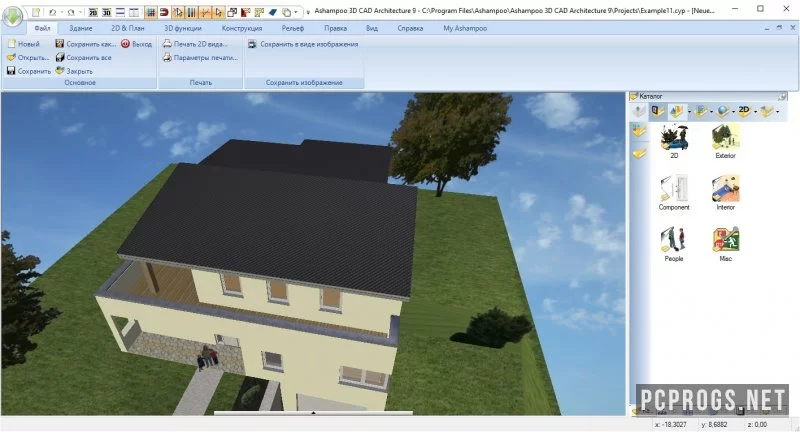The image size is (800, 432).
Task: Click the new document icon in quick access toolbar
Action: point(36,12)
